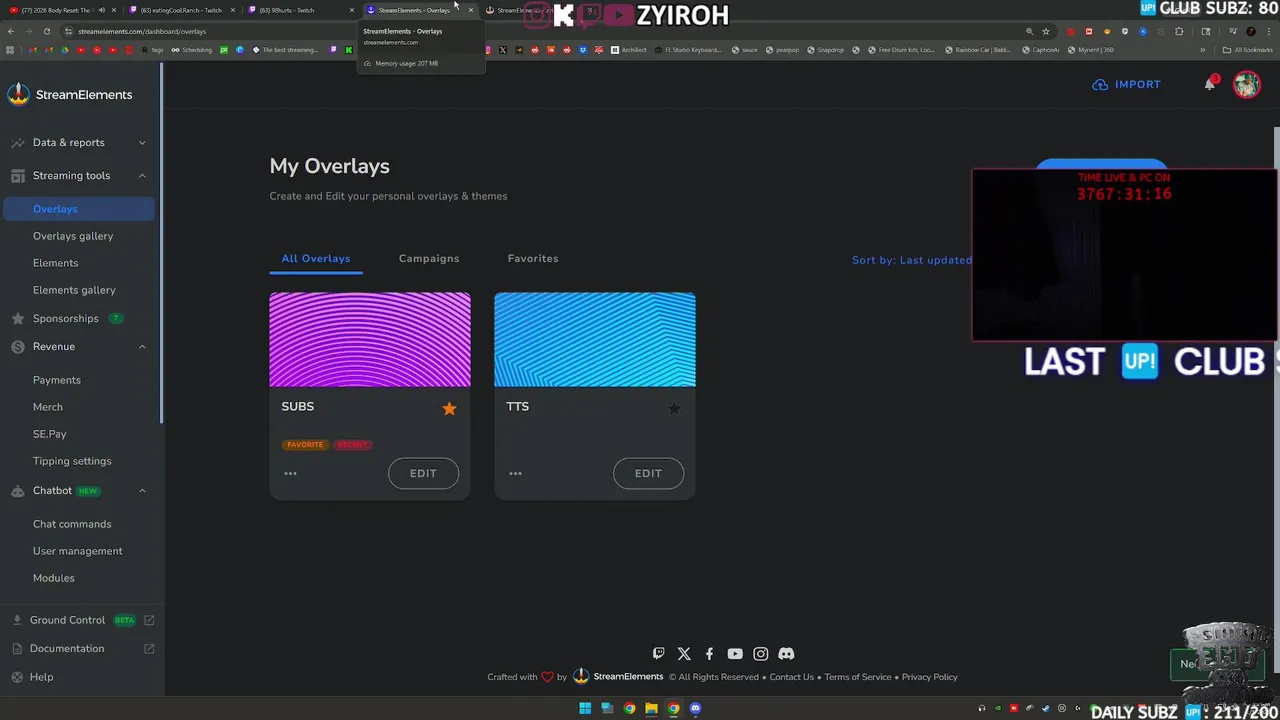Open the Privacy Policy link
Viewport: 1280px width, 720px height.
(x=930, y=677)
